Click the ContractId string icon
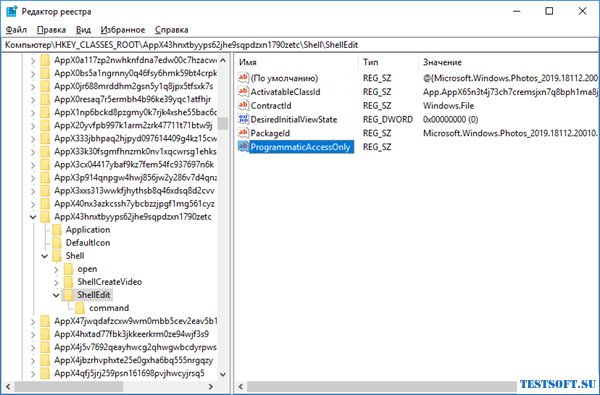 point(243,106)
